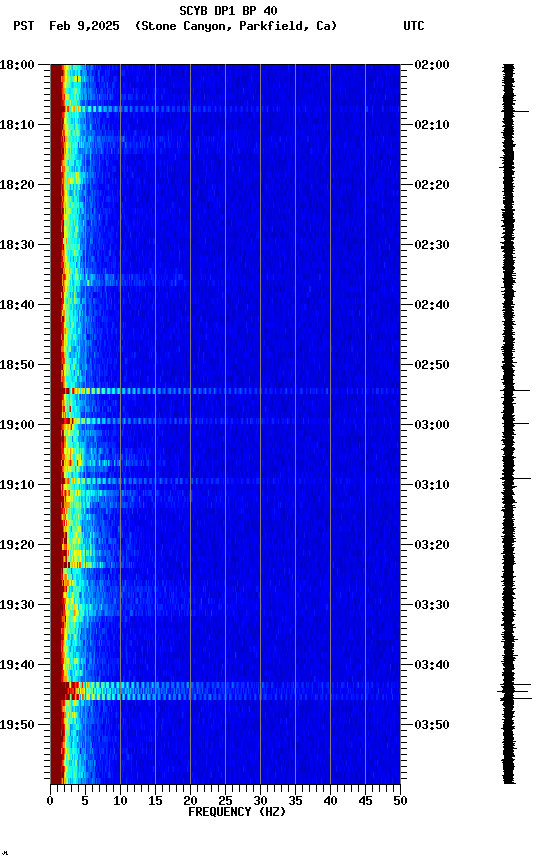The height and width of the screenshot is (864, 552).
Task: Click the '35' frequency axis label
Action: tap(295, 801)
